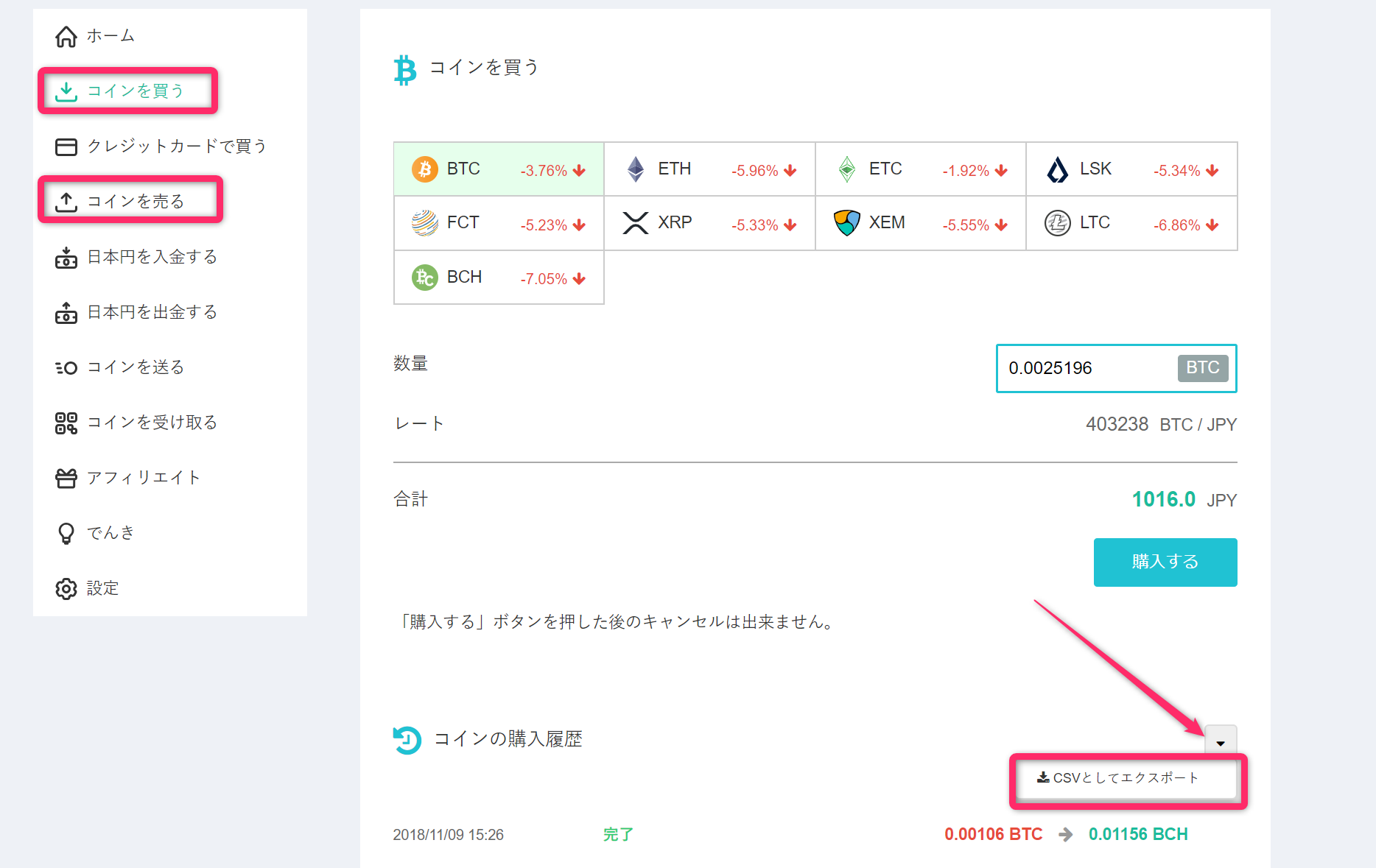This screenshot has height=868, width=1376.
Task: Open 日本円を出金する link
Action: pos(136,312)
